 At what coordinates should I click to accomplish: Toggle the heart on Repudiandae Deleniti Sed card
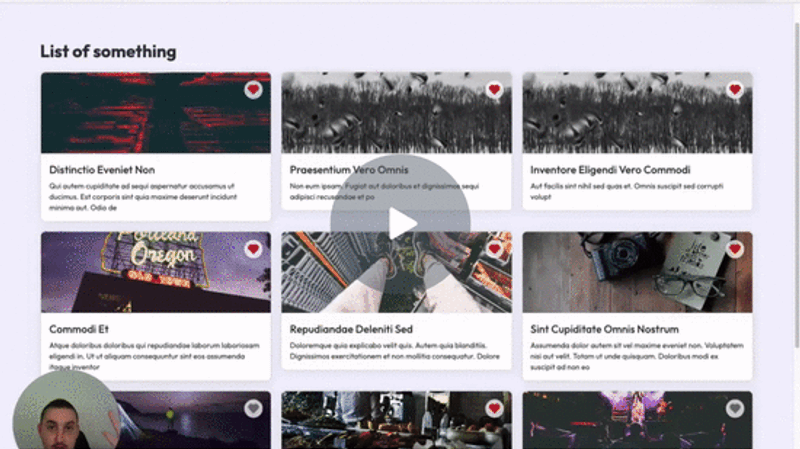coord(494,249)
